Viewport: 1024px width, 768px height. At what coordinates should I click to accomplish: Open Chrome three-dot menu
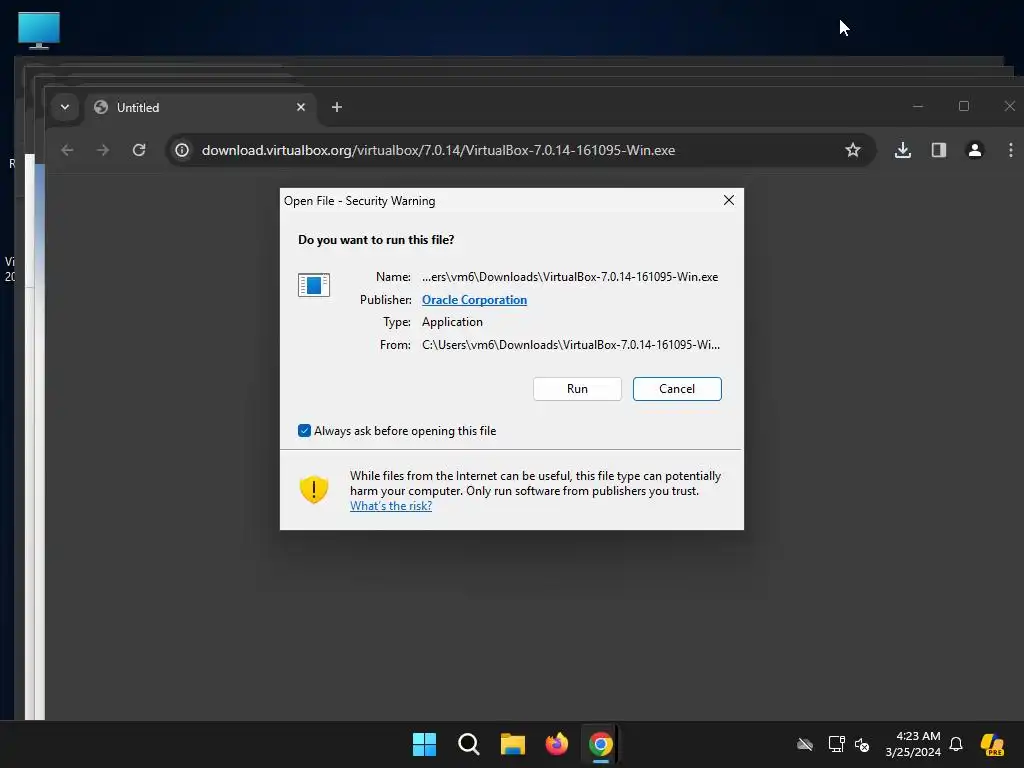pyautogui.click(x=1010, y=150)
